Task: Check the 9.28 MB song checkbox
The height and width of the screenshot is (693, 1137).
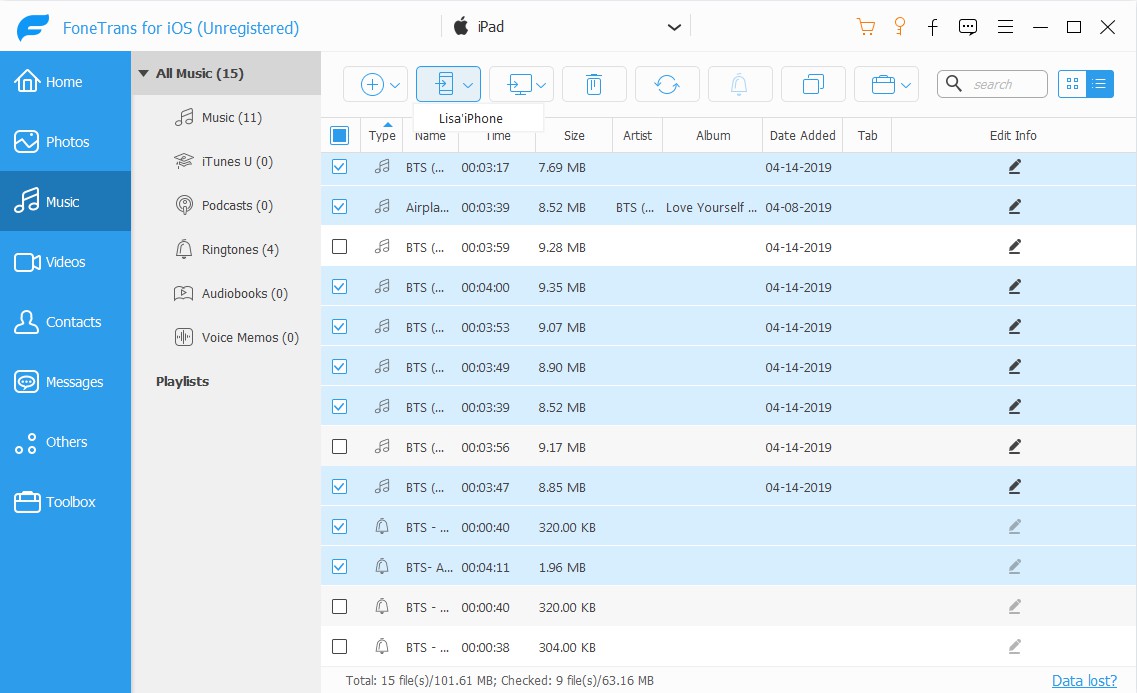Action: tap(339, 246)
